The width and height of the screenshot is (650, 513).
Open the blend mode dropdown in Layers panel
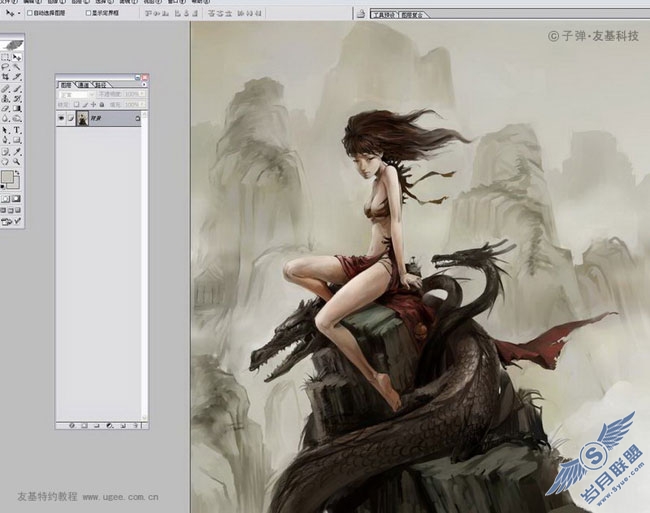click(77, 94)
